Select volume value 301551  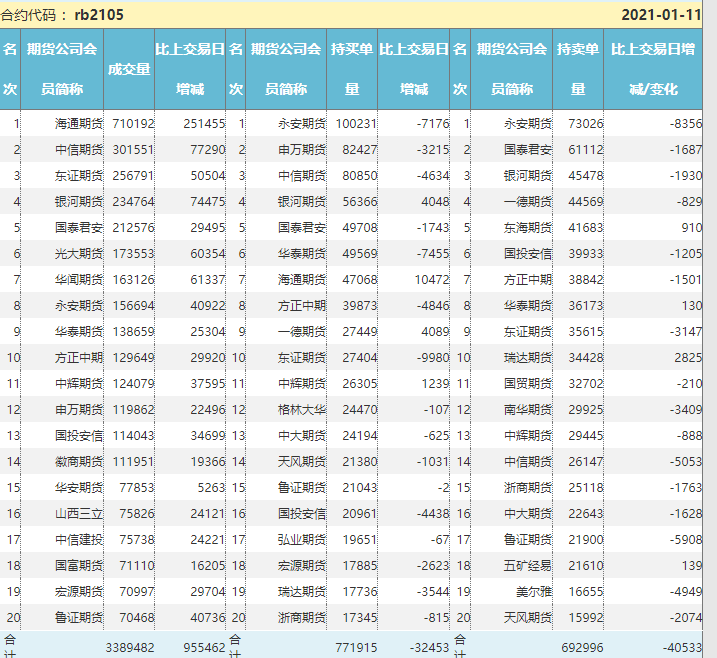click(133, 150)
